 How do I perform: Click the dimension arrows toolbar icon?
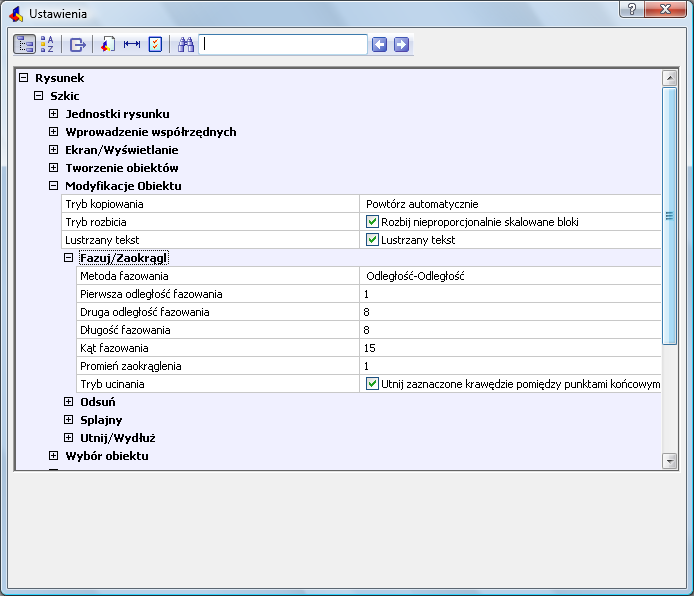coord(131,44)
